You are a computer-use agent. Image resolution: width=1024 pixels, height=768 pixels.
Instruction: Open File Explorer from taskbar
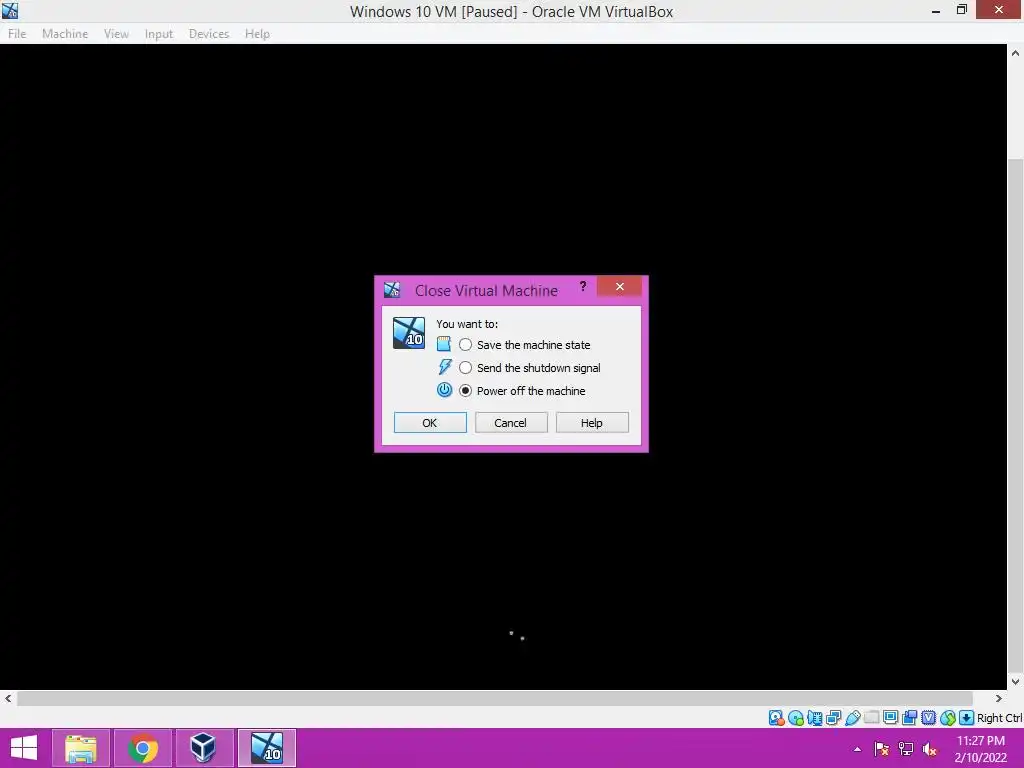click(80, 748)
